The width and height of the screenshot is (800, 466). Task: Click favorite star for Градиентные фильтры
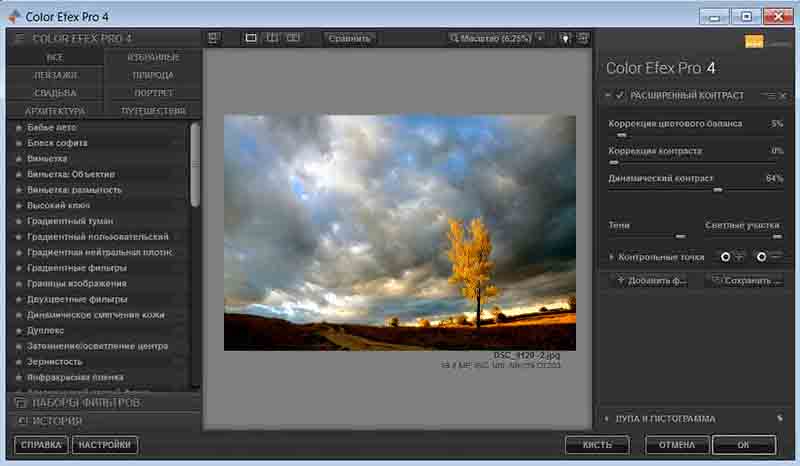point(19,268)
